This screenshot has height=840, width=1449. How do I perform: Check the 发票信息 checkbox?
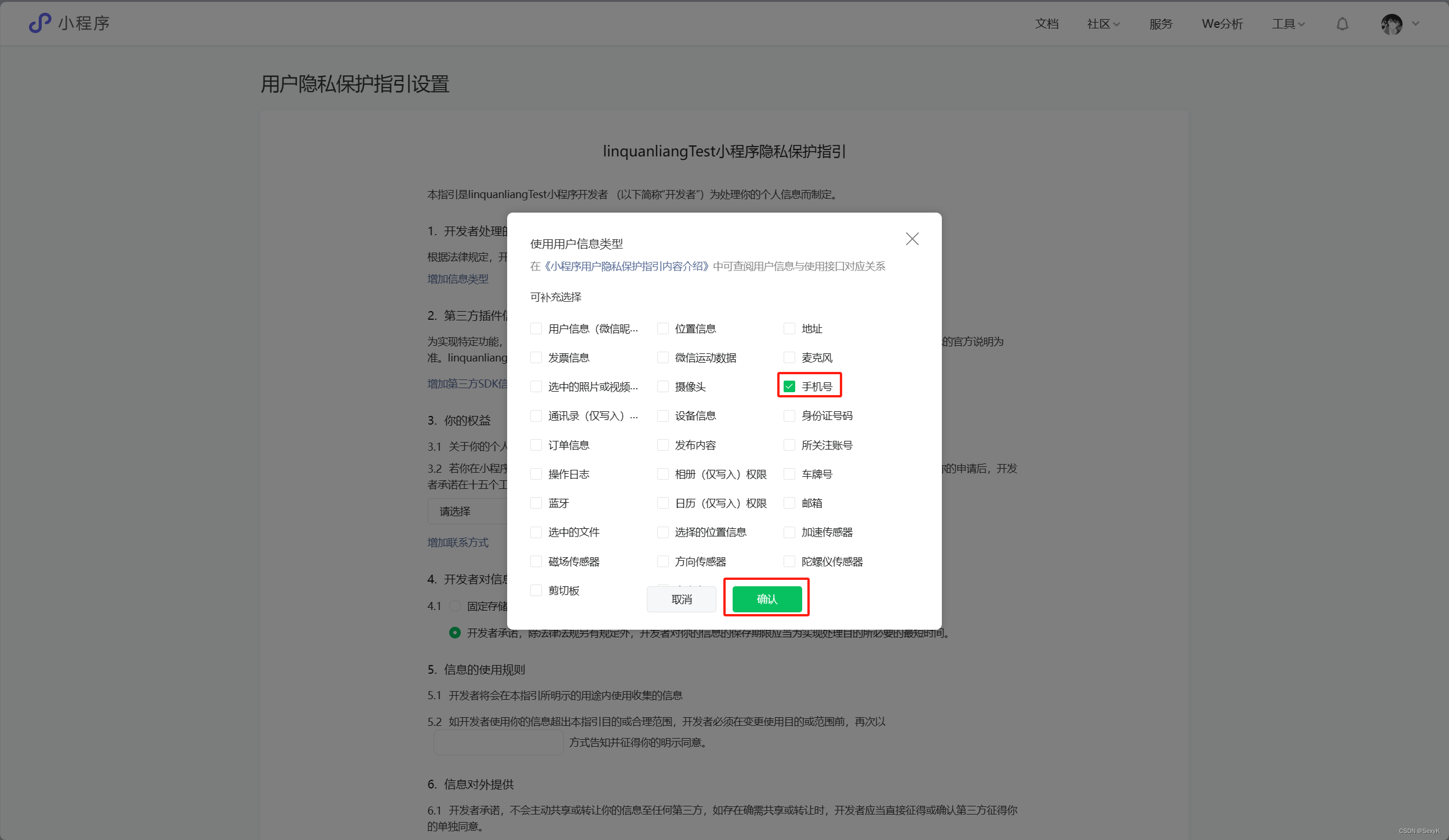(x=536, y=357)
